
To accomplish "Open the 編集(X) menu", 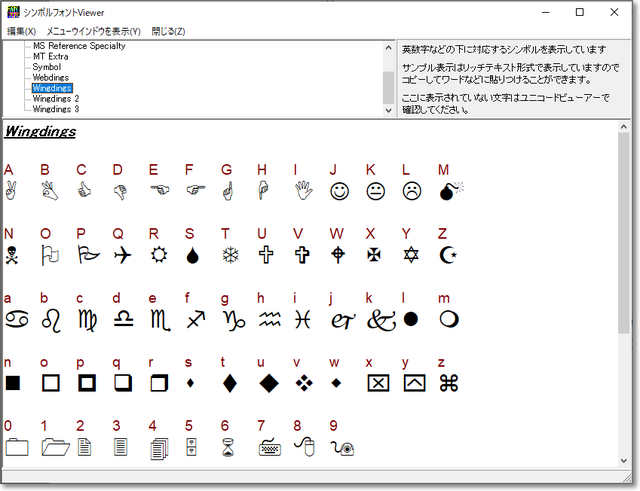I will (x=21, y=32).
